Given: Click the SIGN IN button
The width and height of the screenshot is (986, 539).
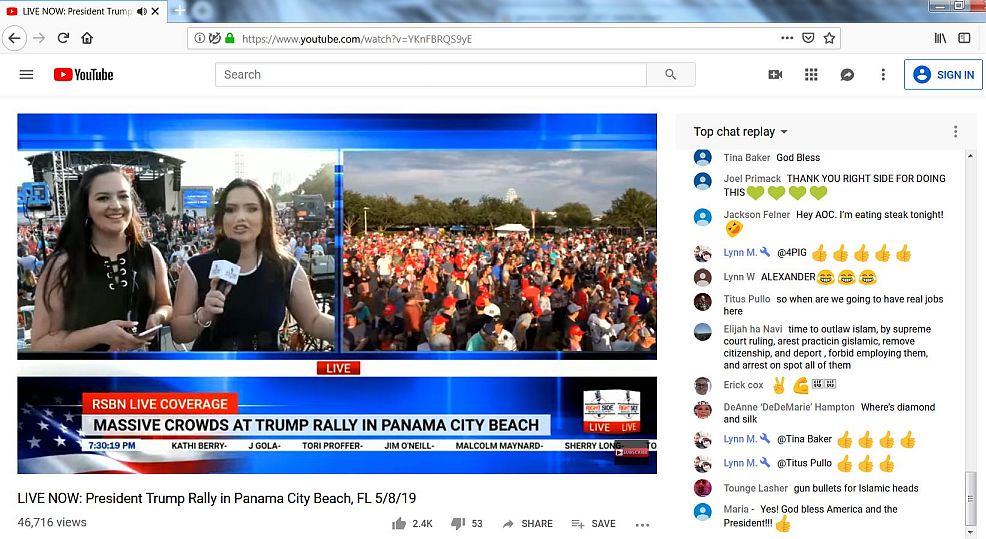Looking at the screenshot, I should (943, 75).
